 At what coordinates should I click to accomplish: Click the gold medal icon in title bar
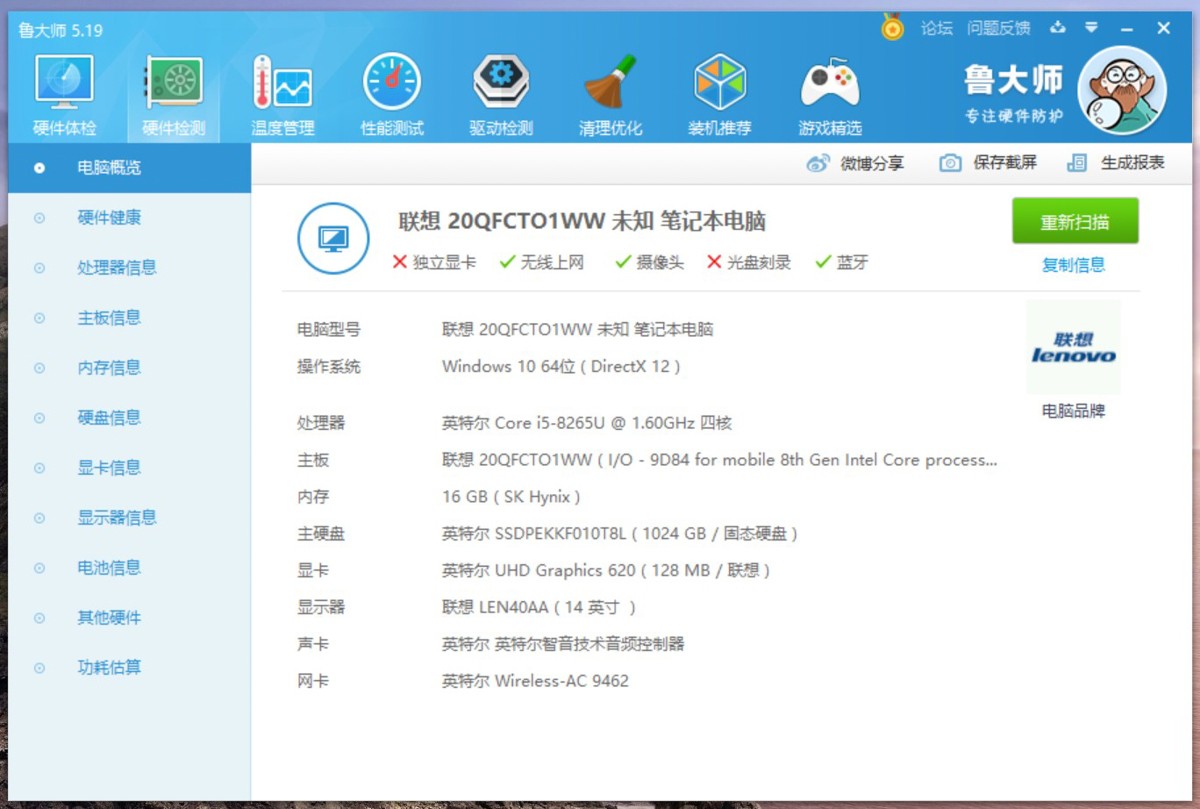point(892,27)
